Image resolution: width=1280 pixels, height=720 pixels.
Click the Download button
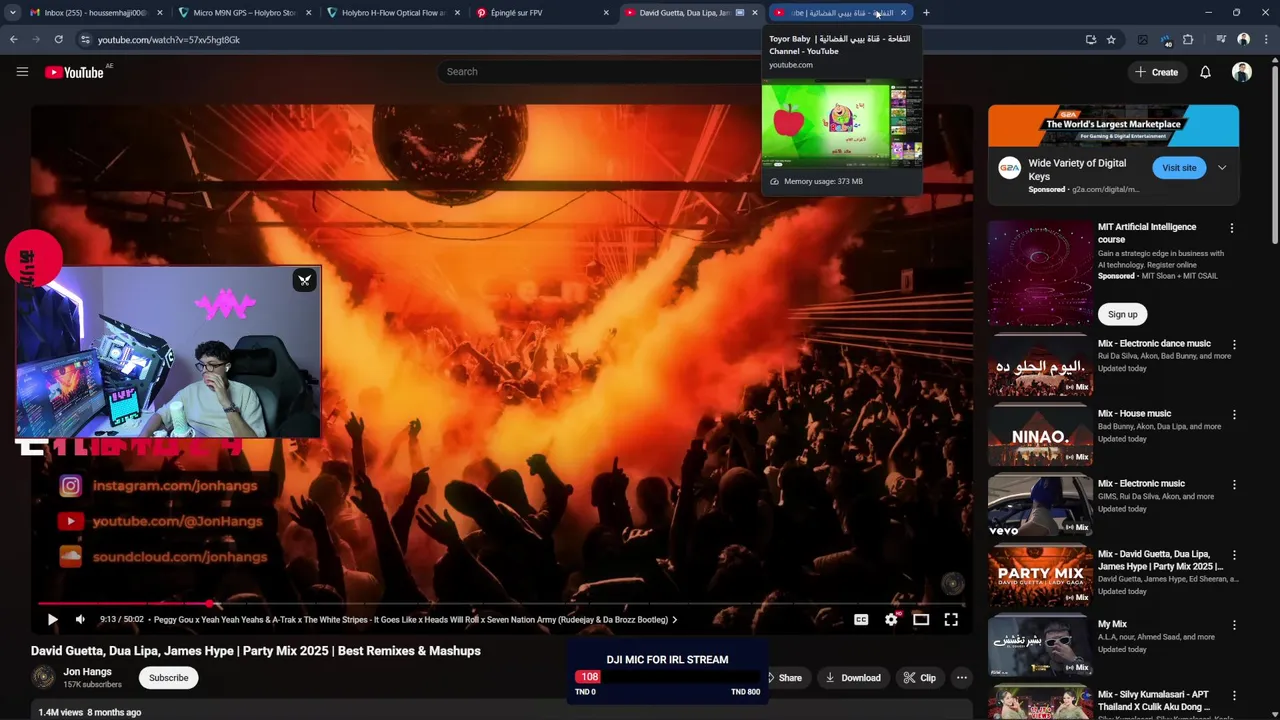pyautogui.click(x=853, y=678)
